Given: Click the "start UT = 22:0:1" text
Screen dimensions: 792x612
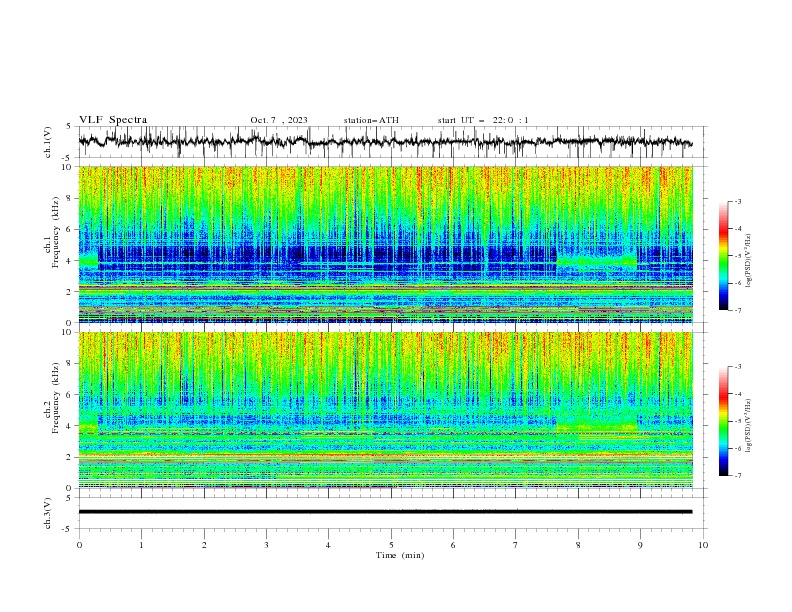Looking at the screenshot, I should point(483,120).
